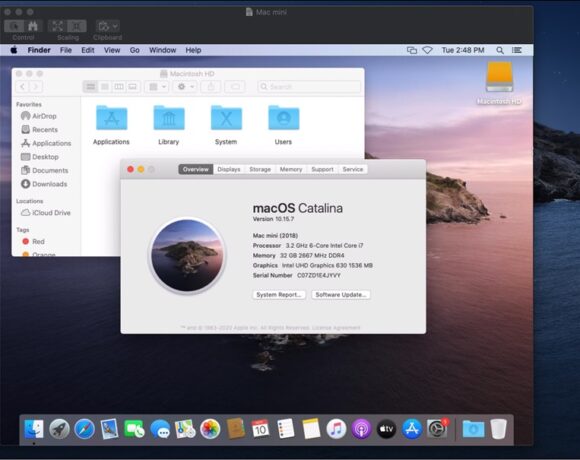
Task: Open Apple TV icon in Dock
Action: 386,429
